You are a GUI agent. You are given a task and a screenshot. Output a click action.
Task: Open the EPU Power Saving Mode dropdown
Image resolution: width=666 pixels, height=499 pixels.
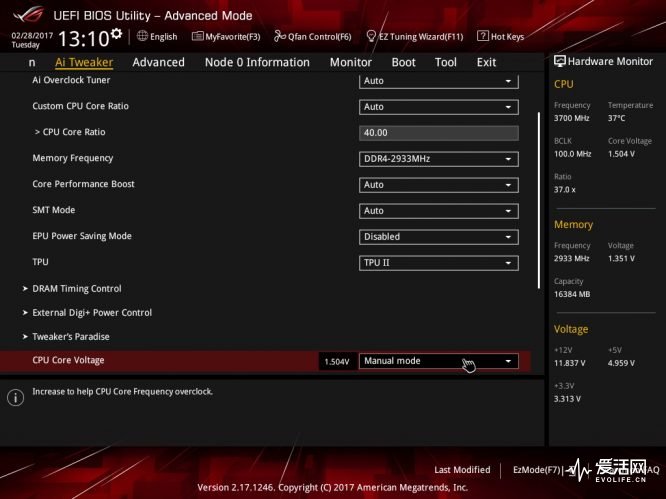coord(439,237)
